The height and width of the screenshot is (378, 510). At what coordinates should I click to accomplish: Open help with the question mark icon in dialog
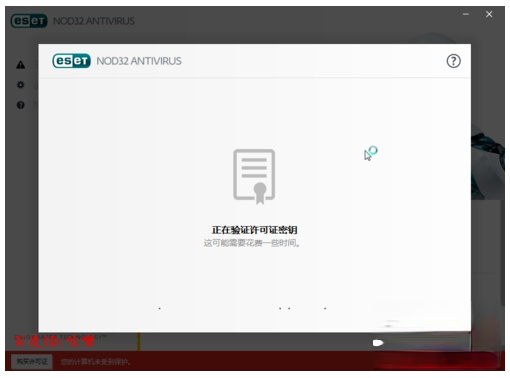(x=453, y=61)
